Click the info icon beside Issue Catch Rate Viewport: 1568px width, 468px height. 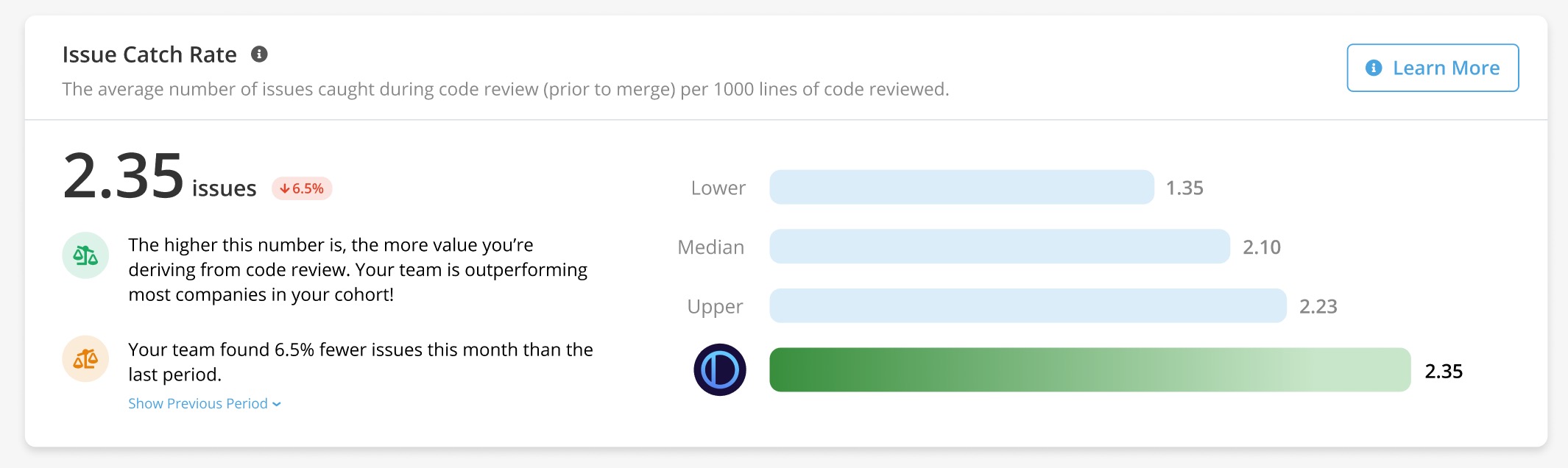coord(259,54)
